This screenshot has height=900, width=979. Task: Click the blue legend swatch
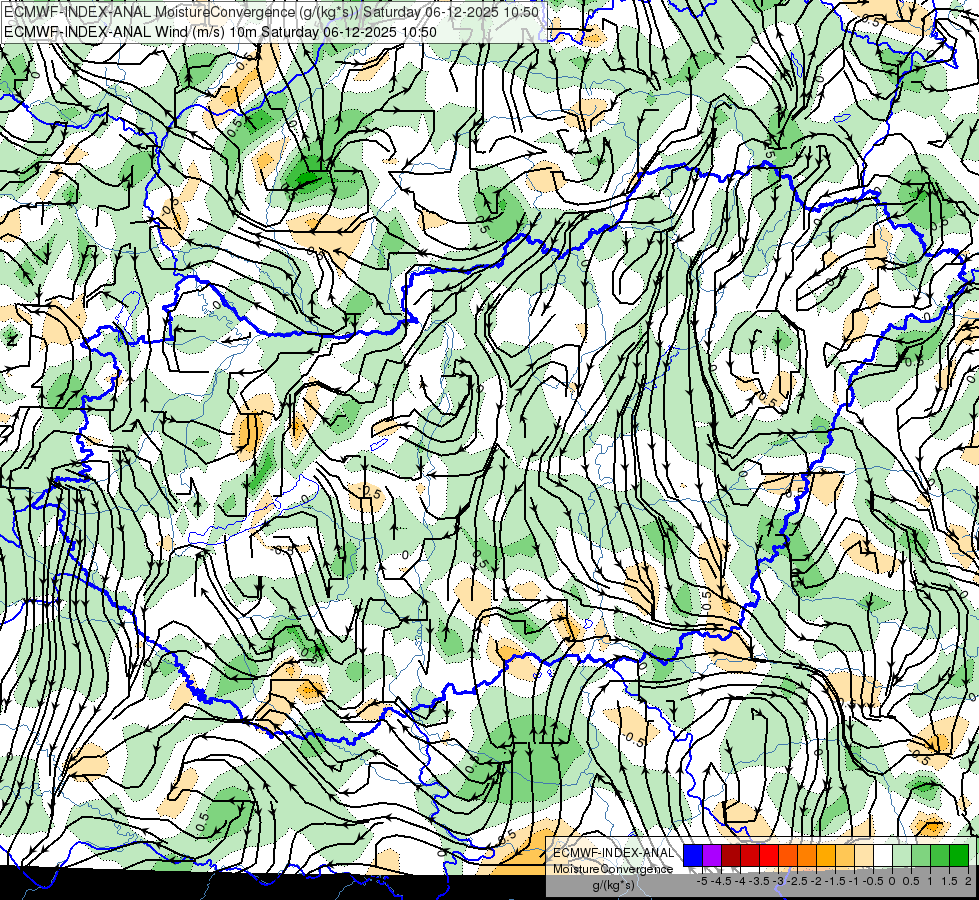point(693,855)
